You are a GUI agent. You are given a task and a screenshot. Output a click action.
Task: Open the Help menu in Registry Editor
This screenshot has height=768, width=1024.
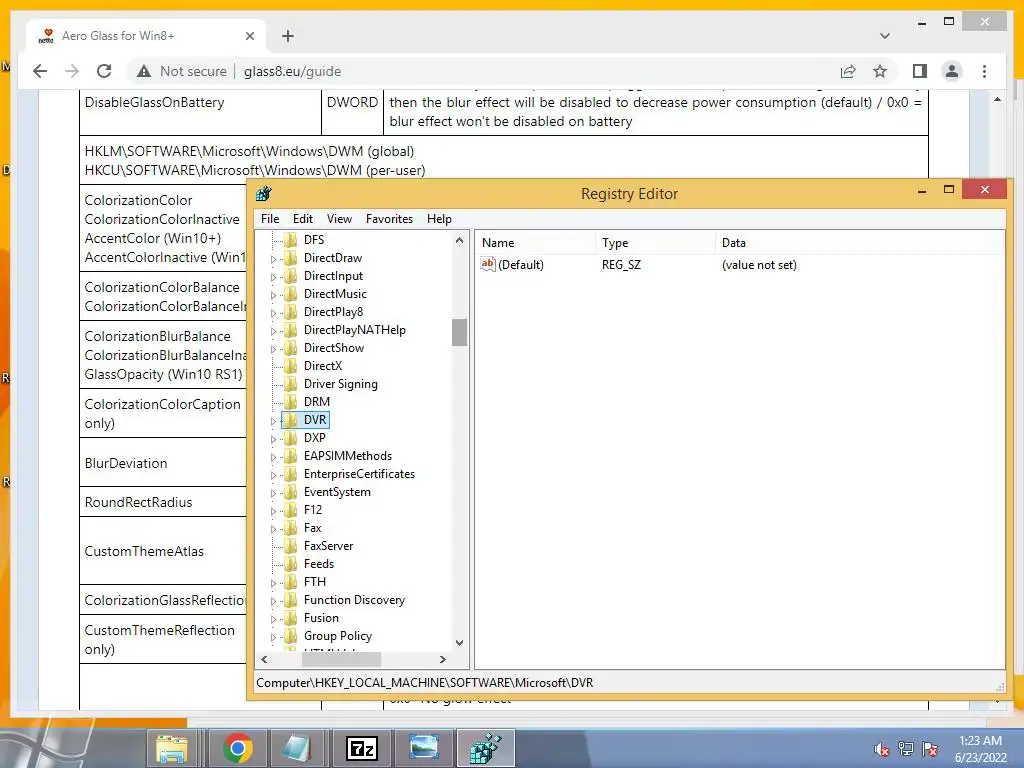point(439,219)
